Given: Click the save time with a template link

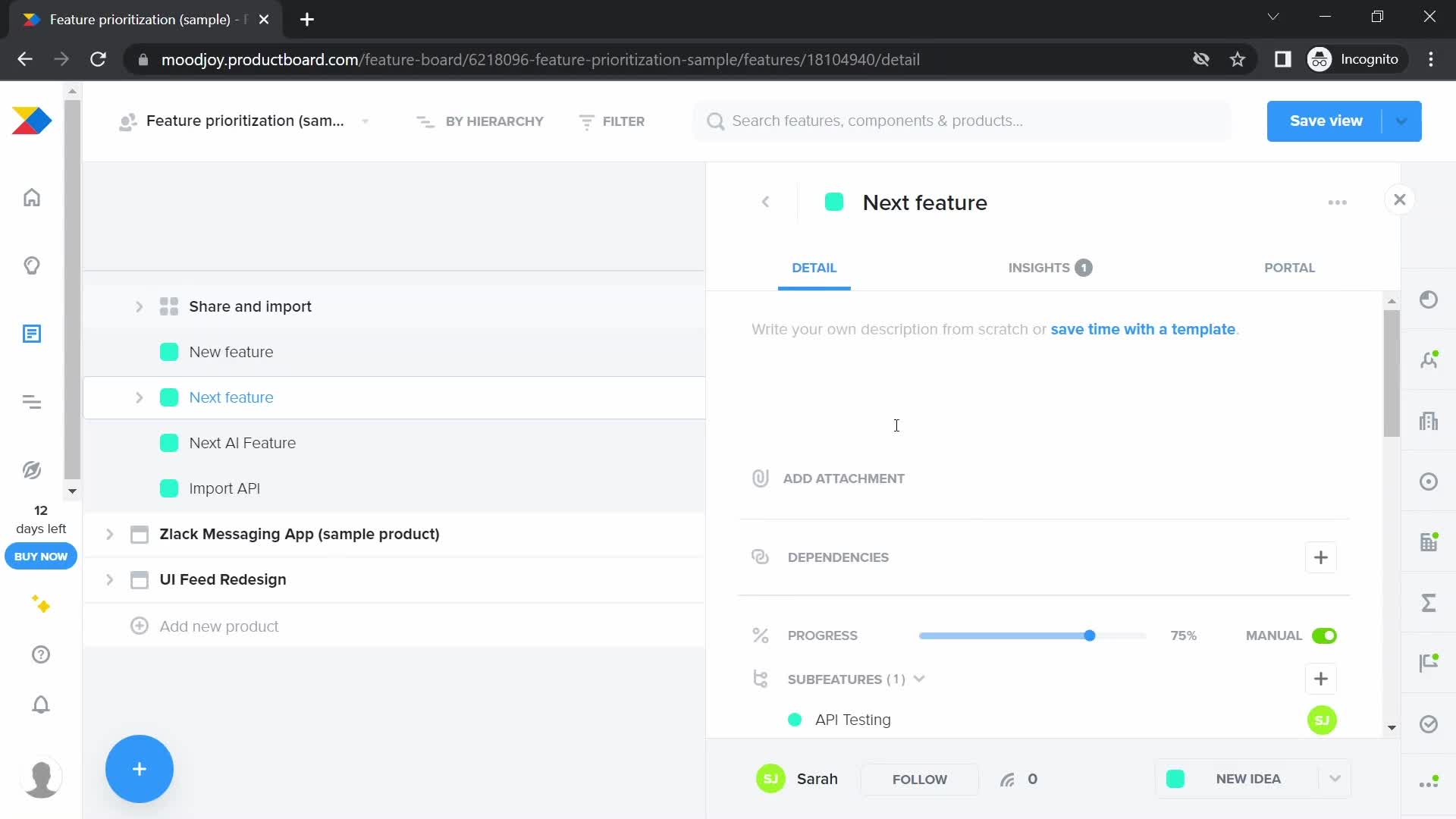Looking at the screenshot, I should pyautogui.click(x=1144, y=329).
